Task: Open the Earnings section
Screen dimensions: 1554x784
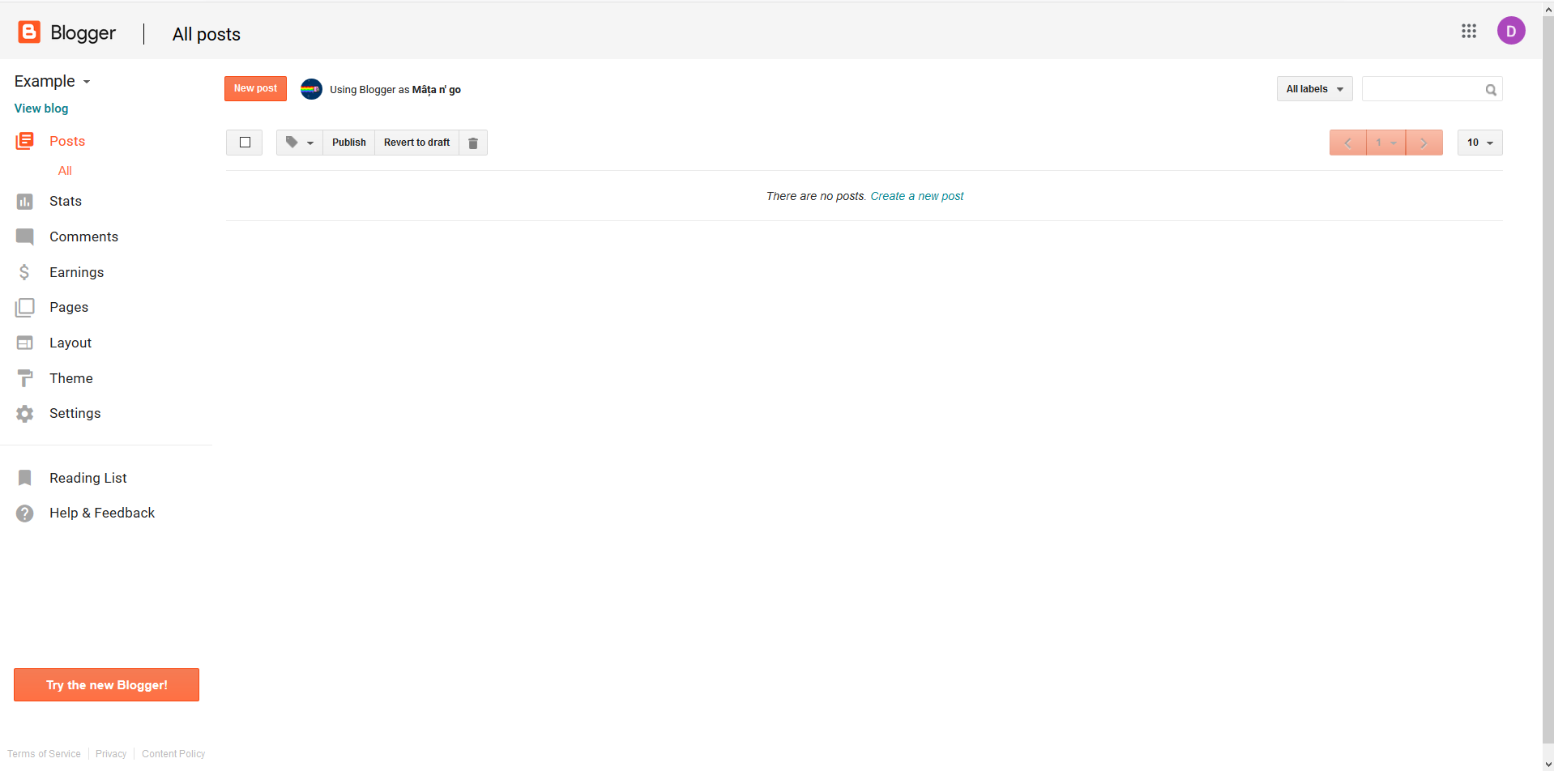Action: [x=76, y=272]
